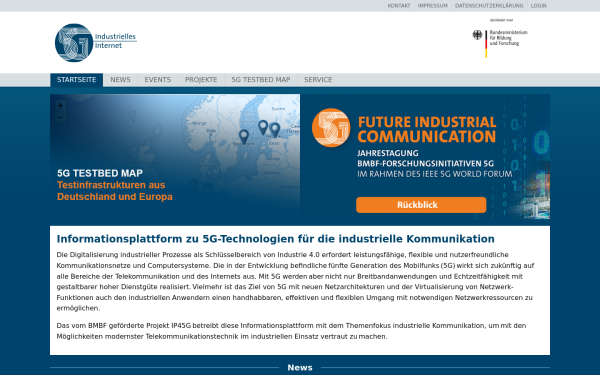Viewport: 600px width, 375px height.
Task: Click the orange 5G logo in the conference banner
Action: 331,127
